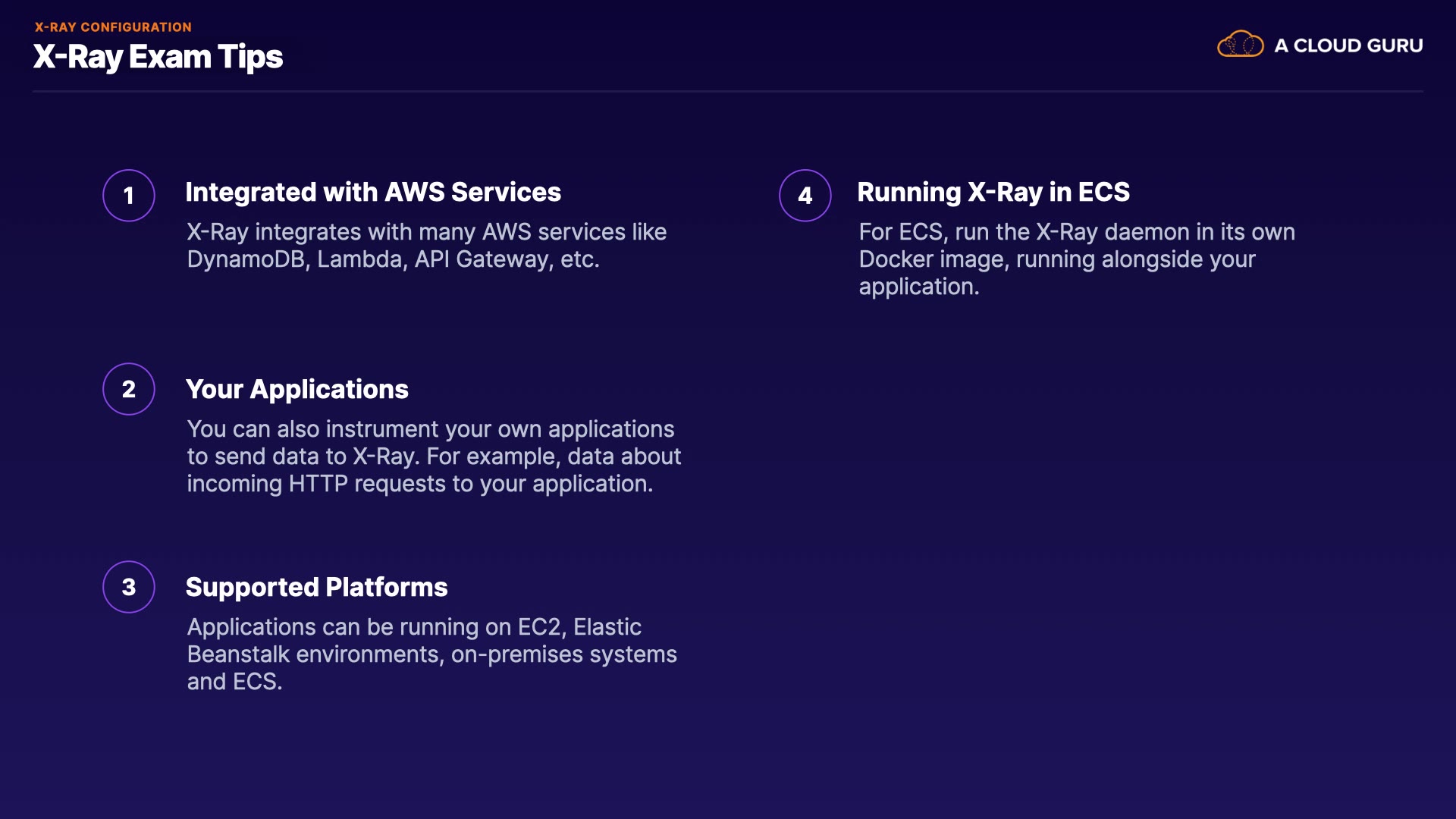The image size is (1456, 819).
Task: Select the Supported Platforms heading
Action: pyautogui.click(x=316, y=588)
